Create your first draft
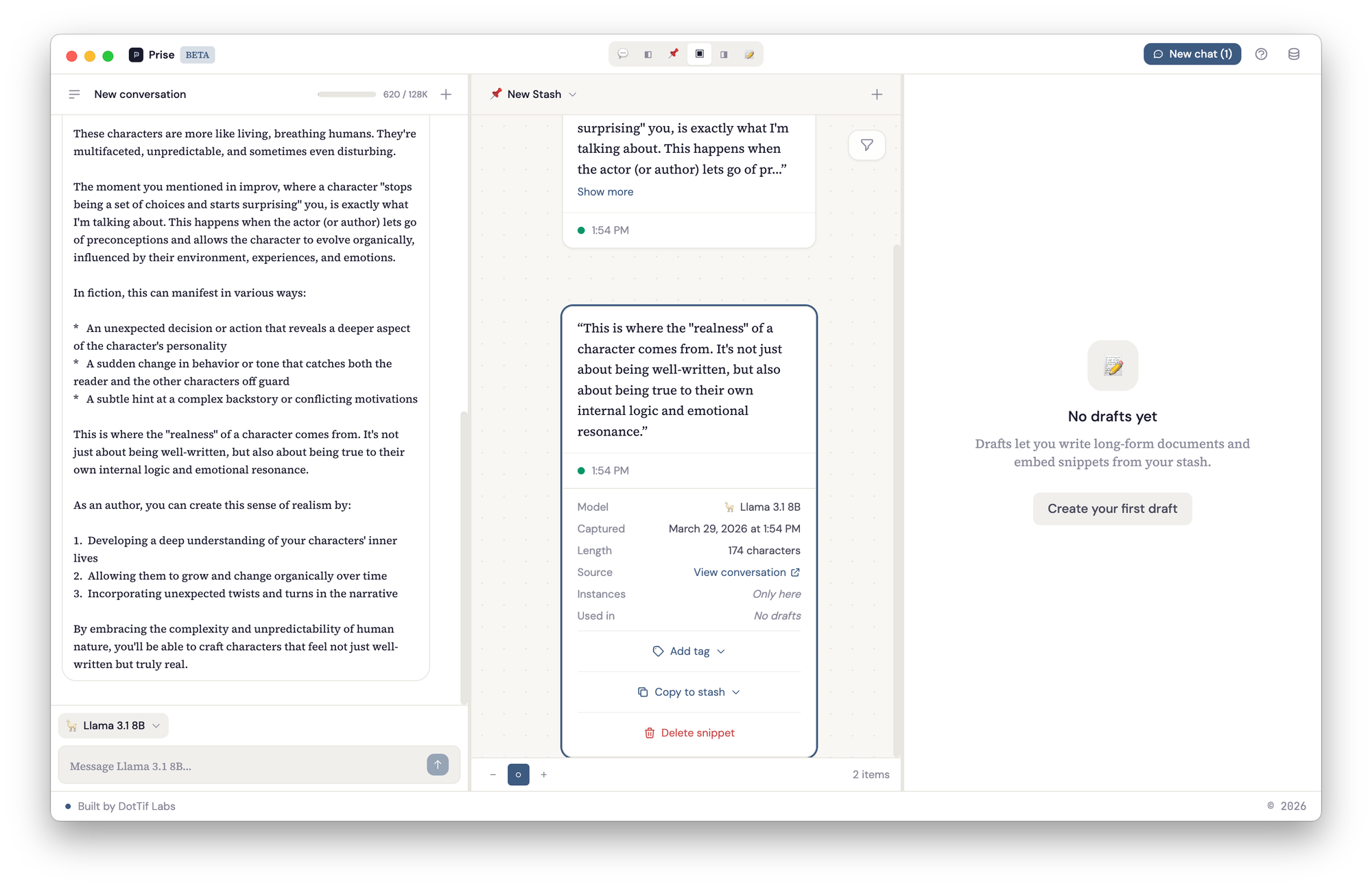This screenshot has width=1372, height=888. pyautogui.click(x=1112, y=509)
